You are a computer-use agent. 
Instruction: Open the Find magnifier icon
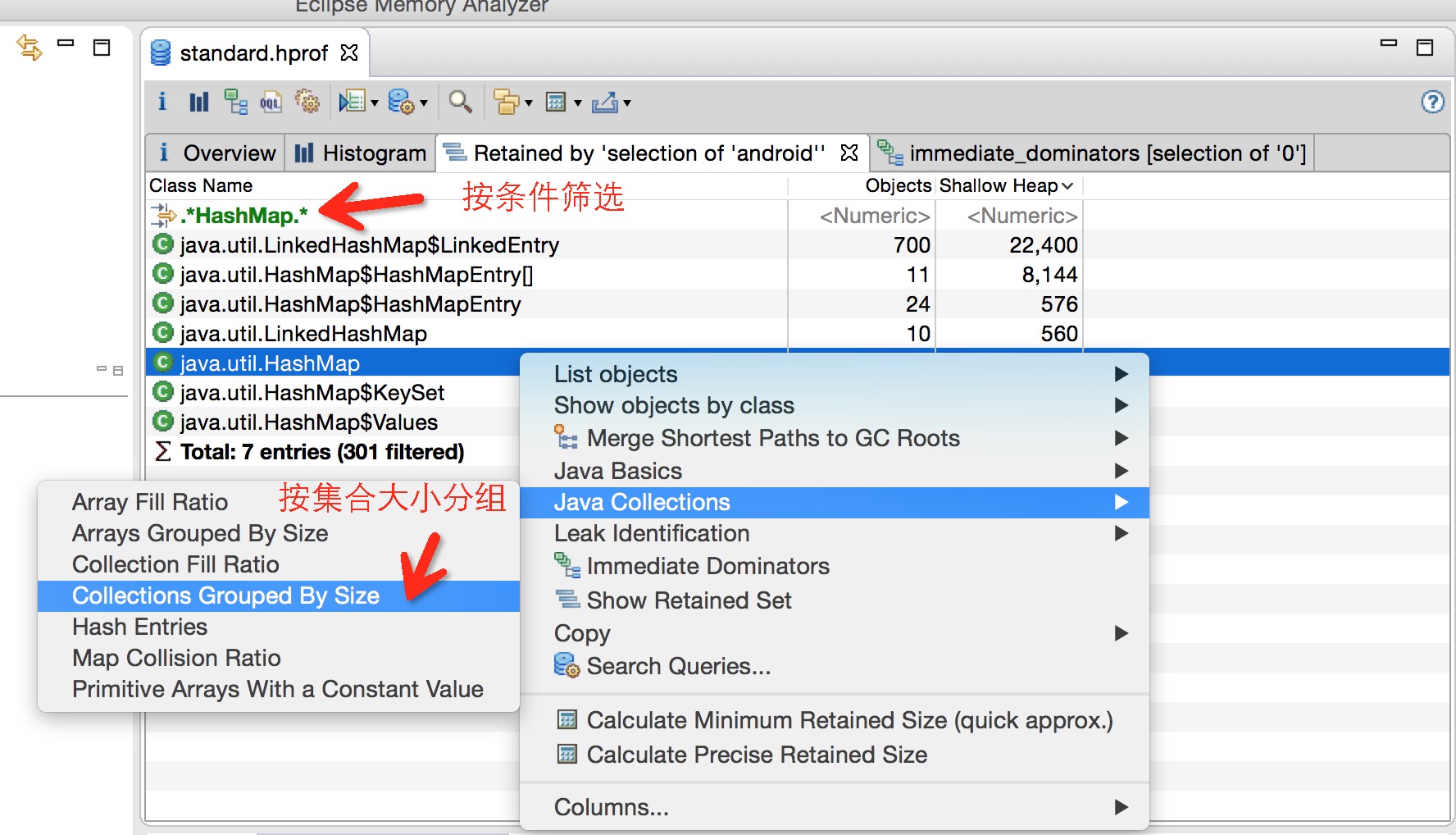coord(461,102)
